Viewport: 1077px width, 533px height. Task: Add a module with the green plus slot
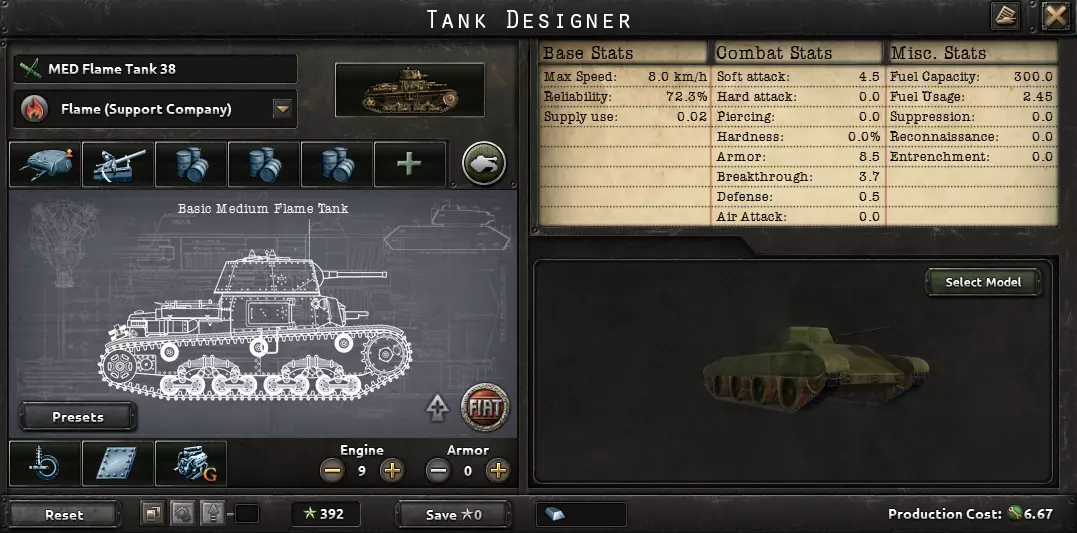pyautogui.click(x=409, y=164)
